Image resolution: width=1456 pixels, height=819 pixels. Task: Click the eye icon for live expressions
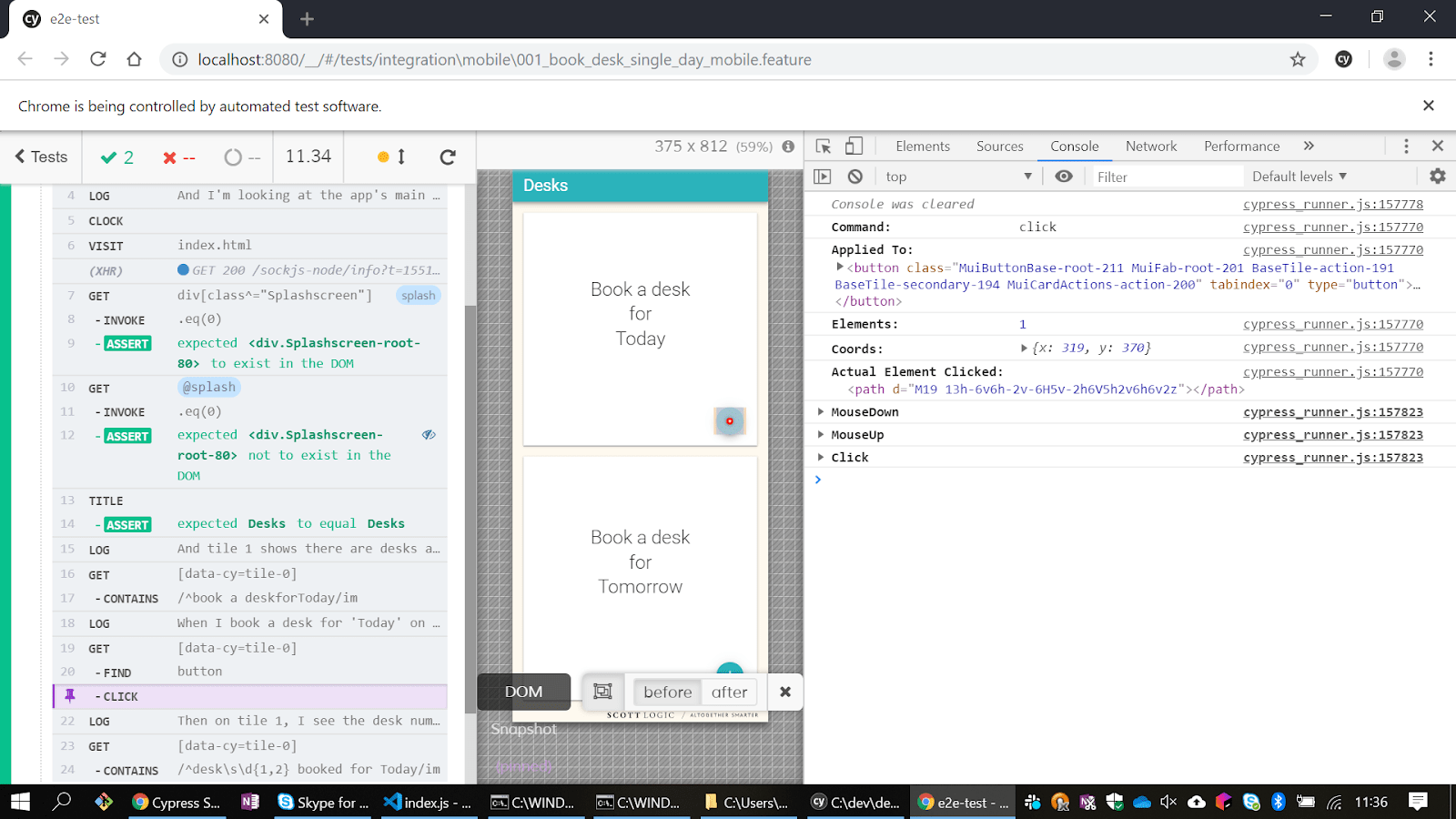(1063, 177)
